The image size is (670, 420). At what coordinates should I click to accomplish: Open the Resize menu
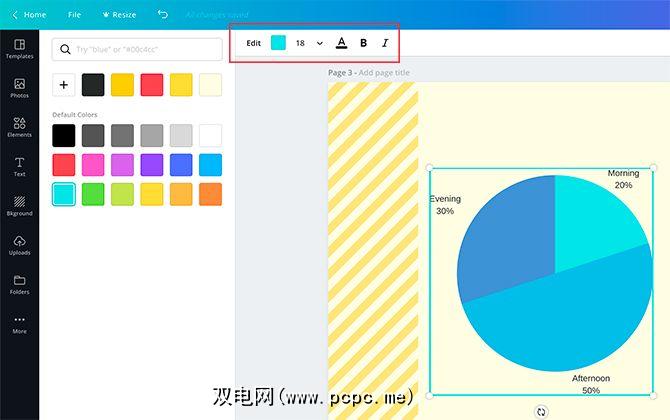click(119, 15)
